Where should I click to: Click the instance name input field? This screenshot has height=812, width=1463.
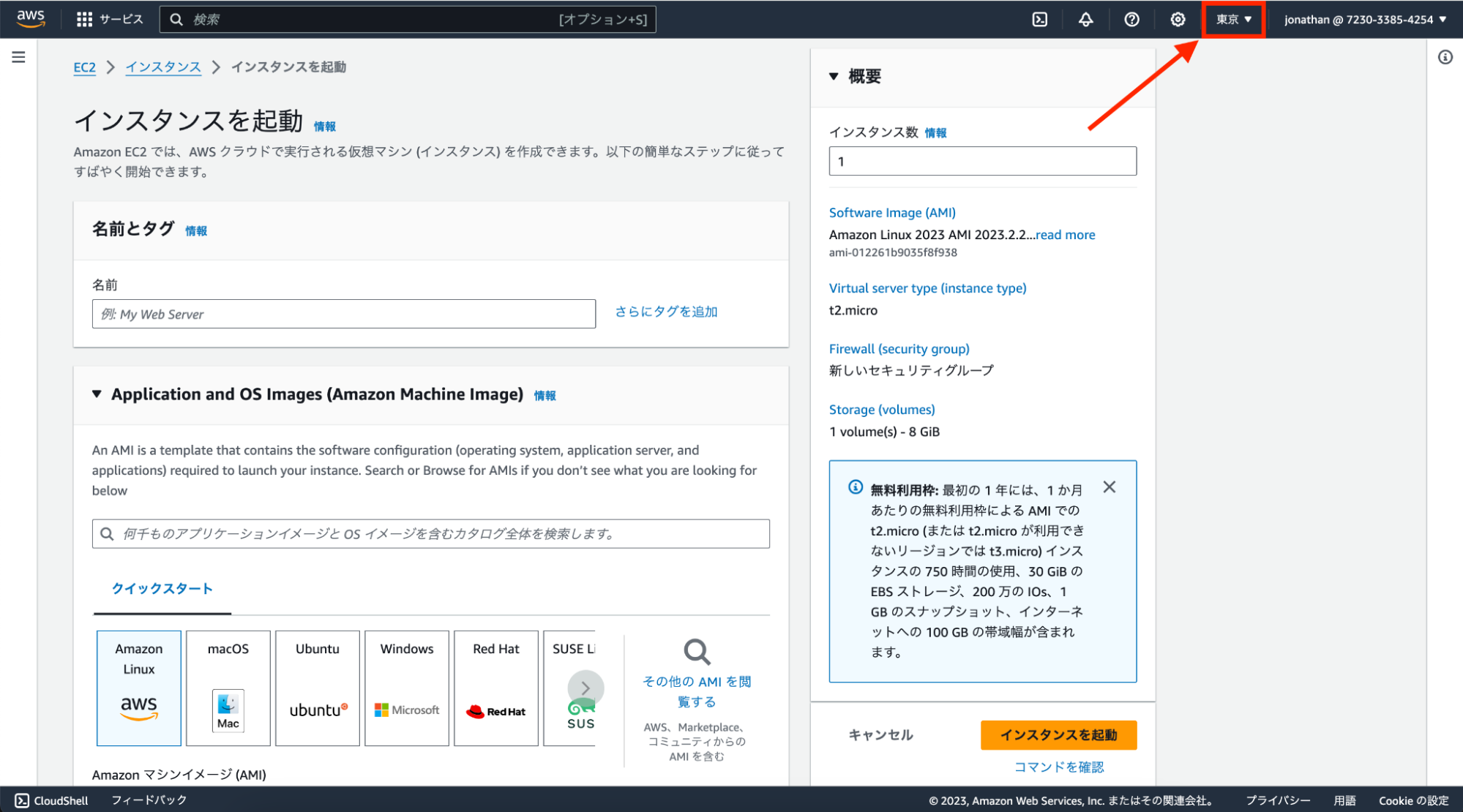343,314
